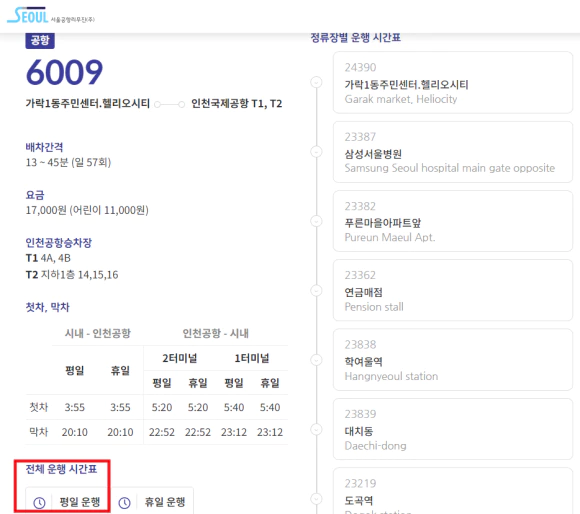Click fare text 17,000원 (어린이 11,000원)
Screen dimensions: 580x514
tap(87, 210)
